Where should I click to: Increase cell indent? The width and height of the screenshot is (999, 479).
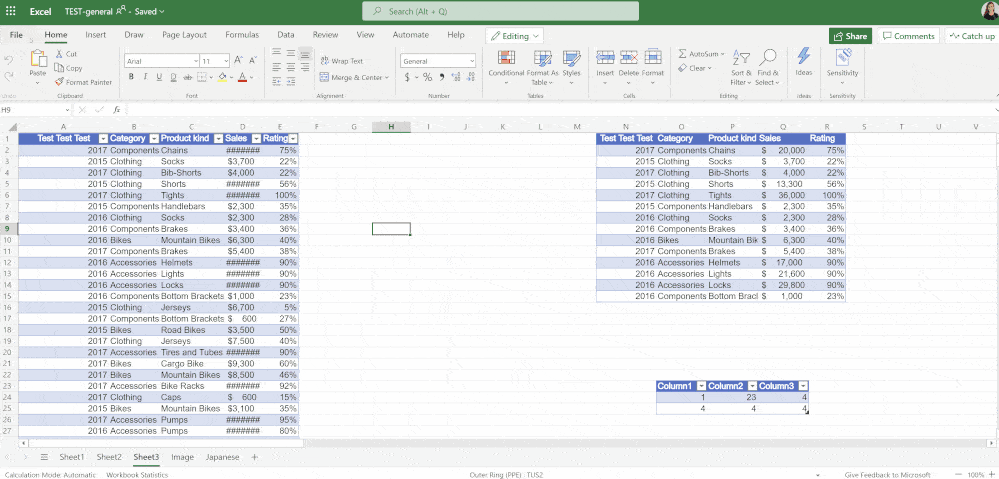point(291,82)
